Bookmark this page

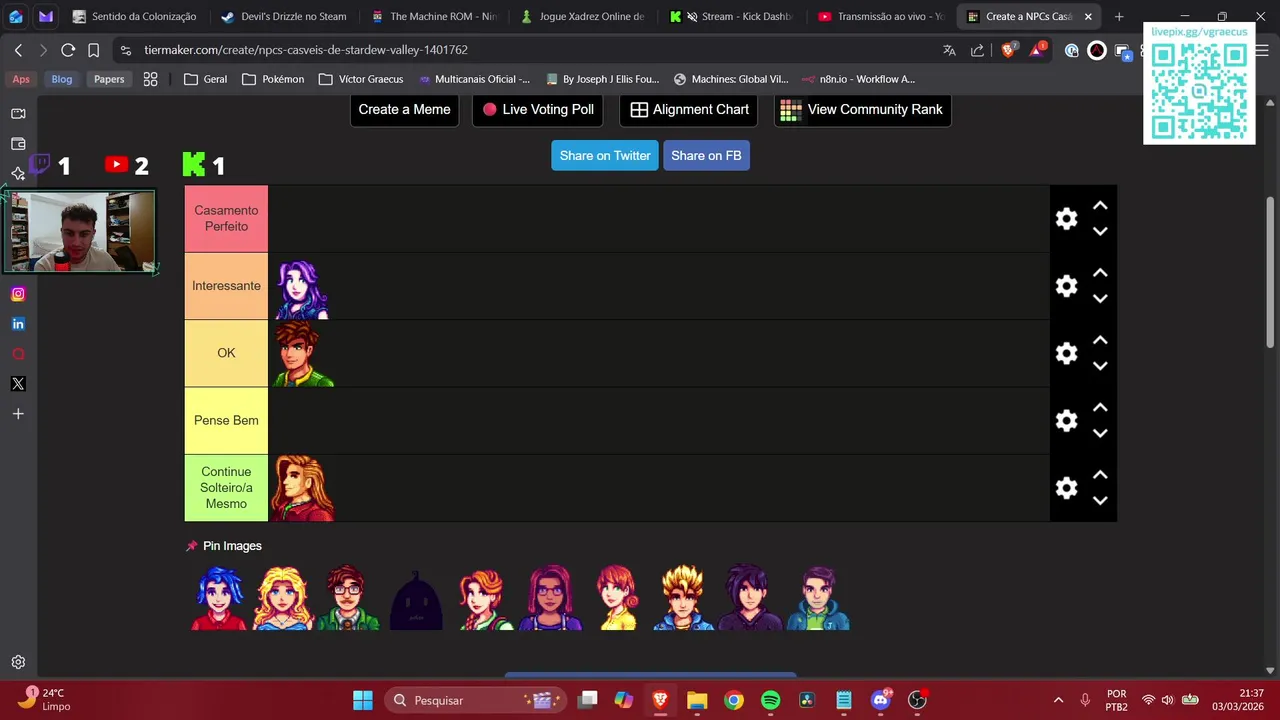[x=93, y=50]
